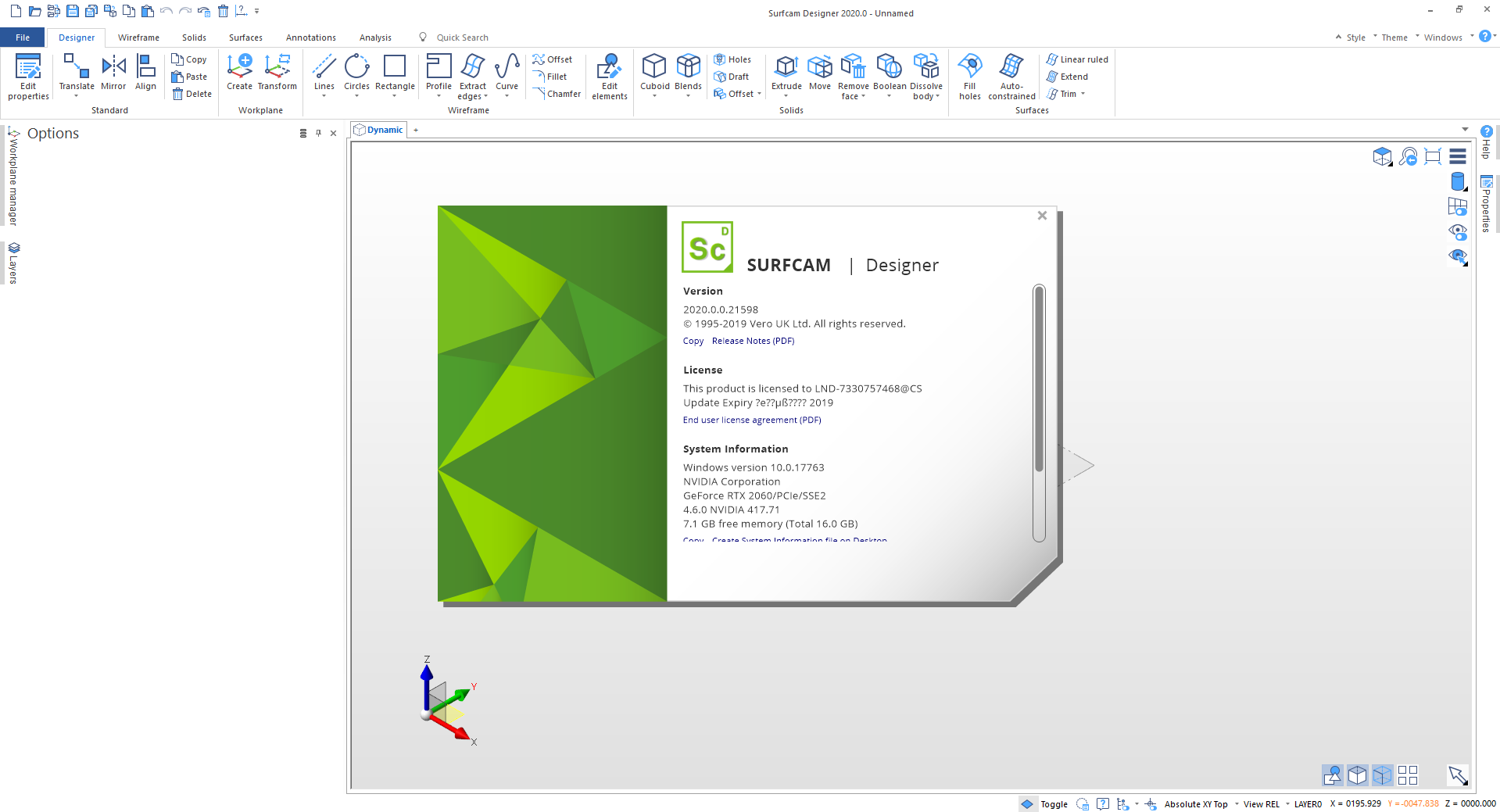Screen dimensions: 1500x812
Task: Open the Annotations ribbon tab
Action: click(x=310, y=38)
